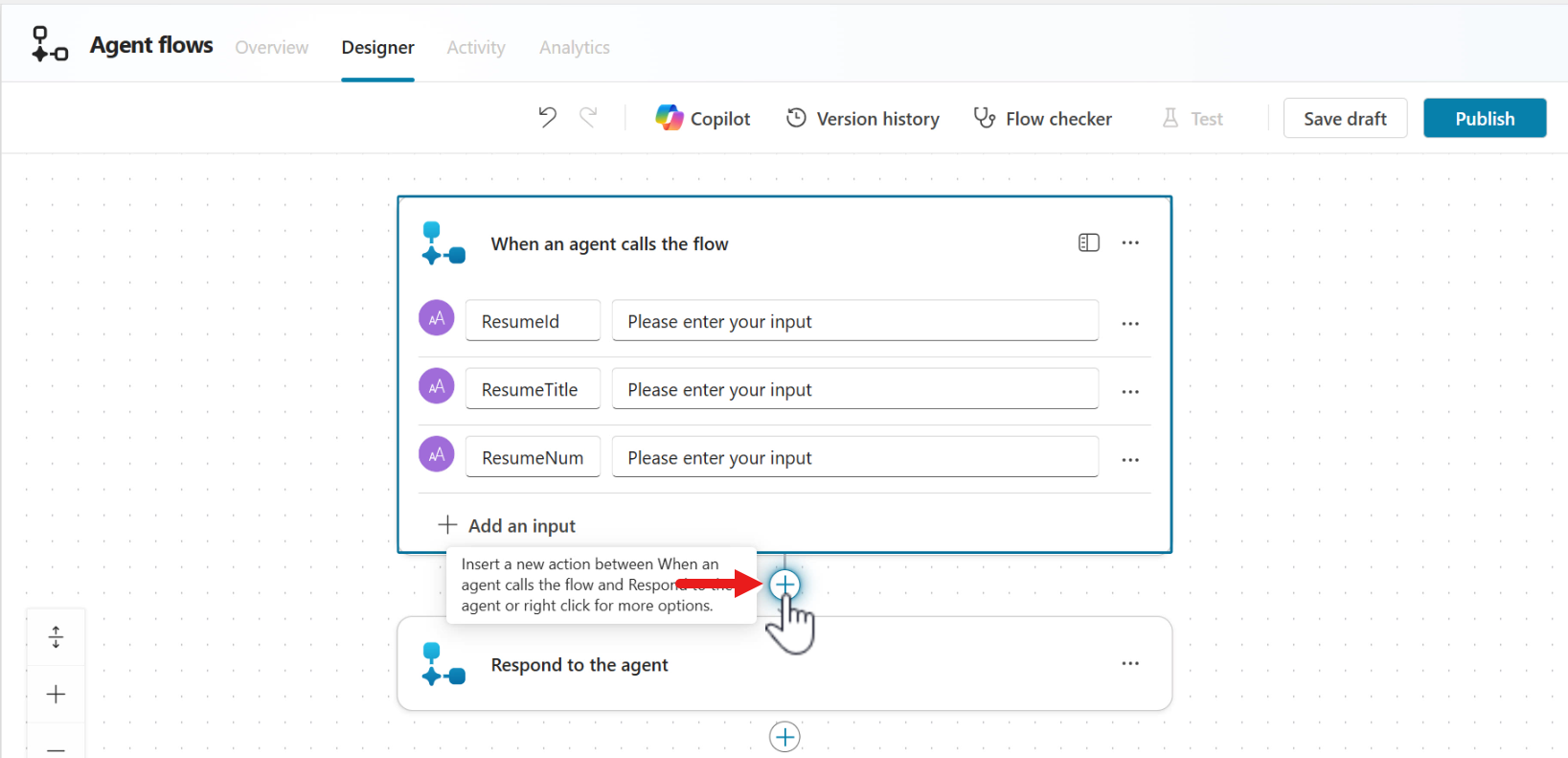Click the Publish button

[1484, 119]
